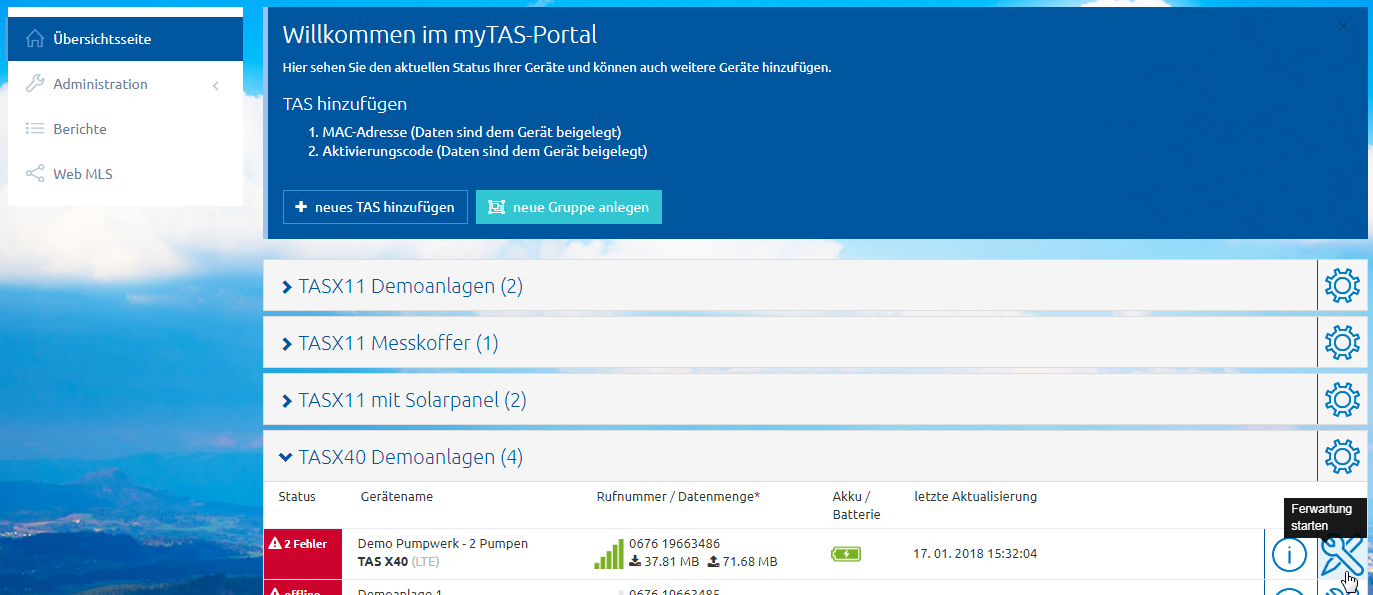Select device name Demo Pumpwerk - 2 Pumpen
The width and height of the screenshot is (1373, 595).
pyautogui.click(x=443, y=544)
